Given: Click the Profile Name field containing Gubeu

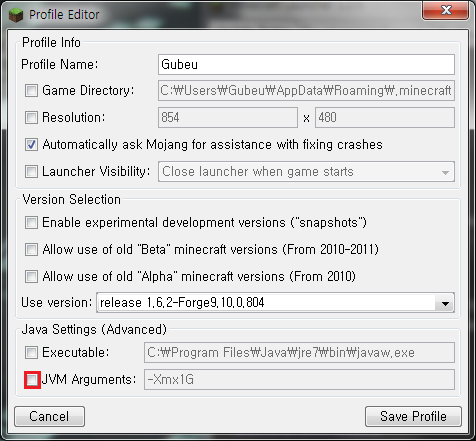Looking at the screenshot, I should [306, 64].
